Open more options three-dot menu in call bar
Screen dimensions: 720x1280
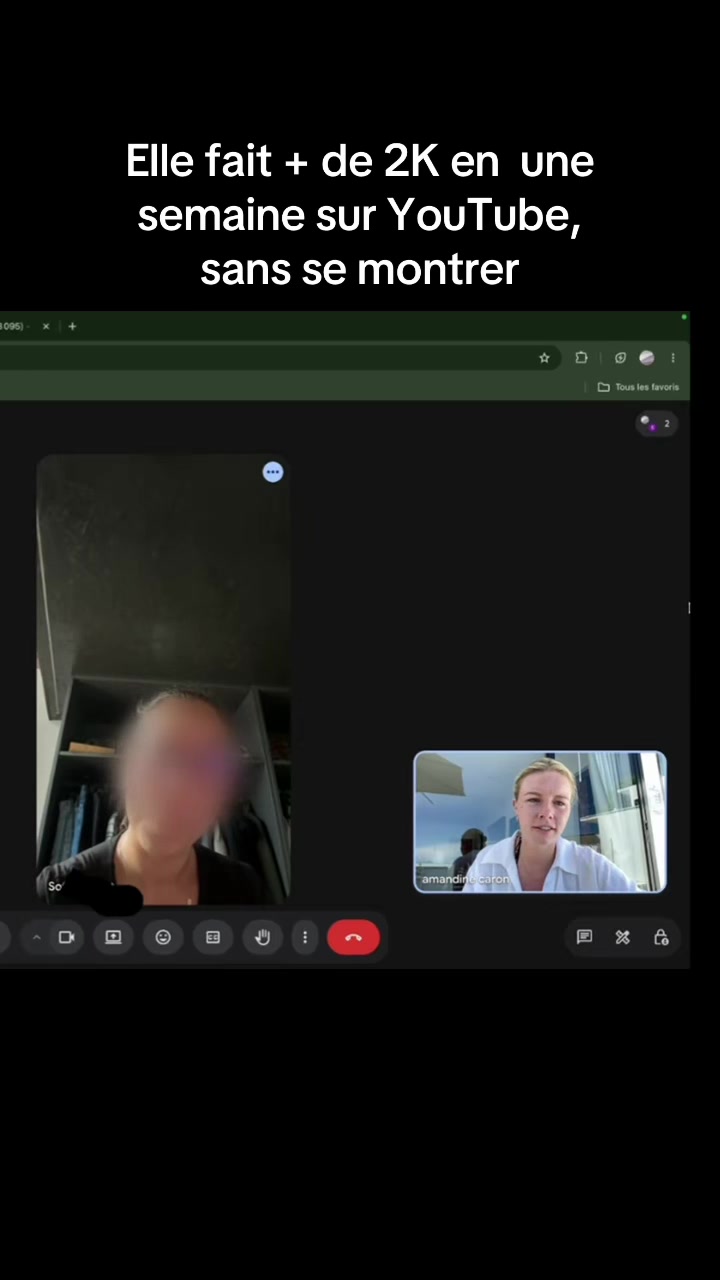pyautogui.click(x=305, y=937)
